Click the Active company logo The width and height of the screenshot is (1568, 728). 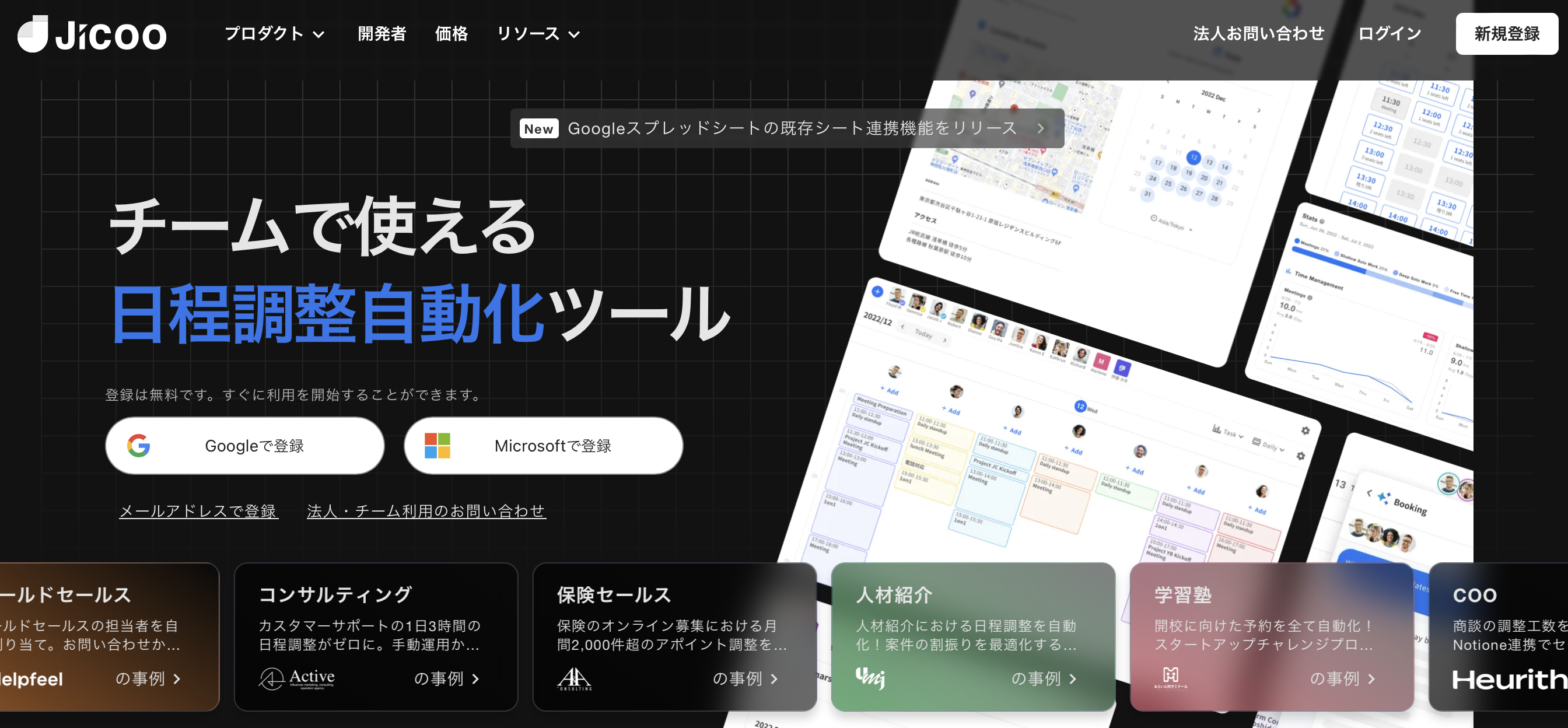point(297,678)
